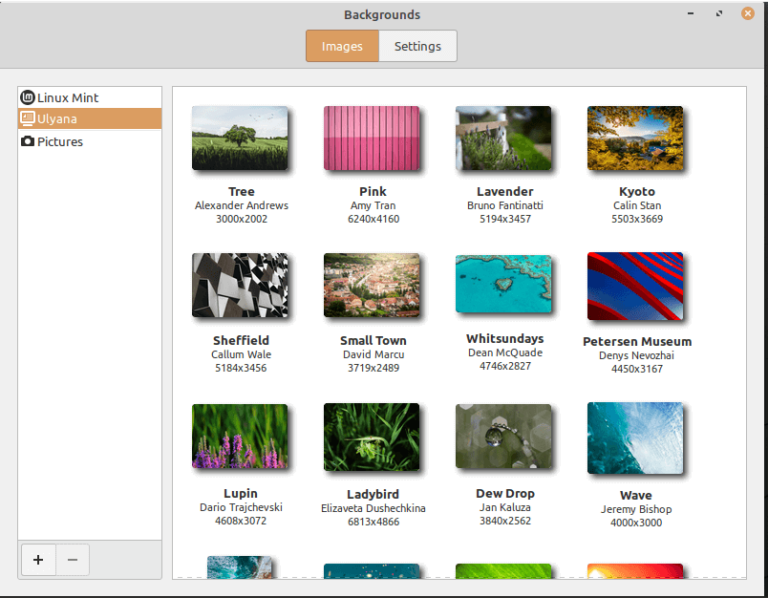The image size is (768, 598).
Task: Click the Pink title label
Action: [x=373, y=191]
